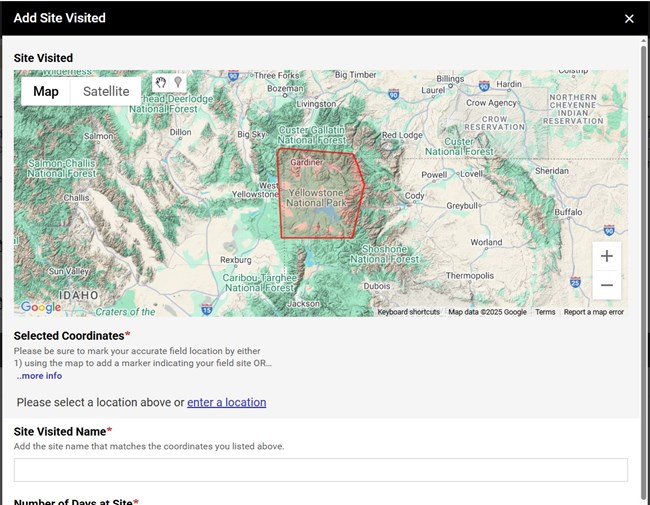Click the Laurel label on map
650x505 pixels.
point(433,90)
